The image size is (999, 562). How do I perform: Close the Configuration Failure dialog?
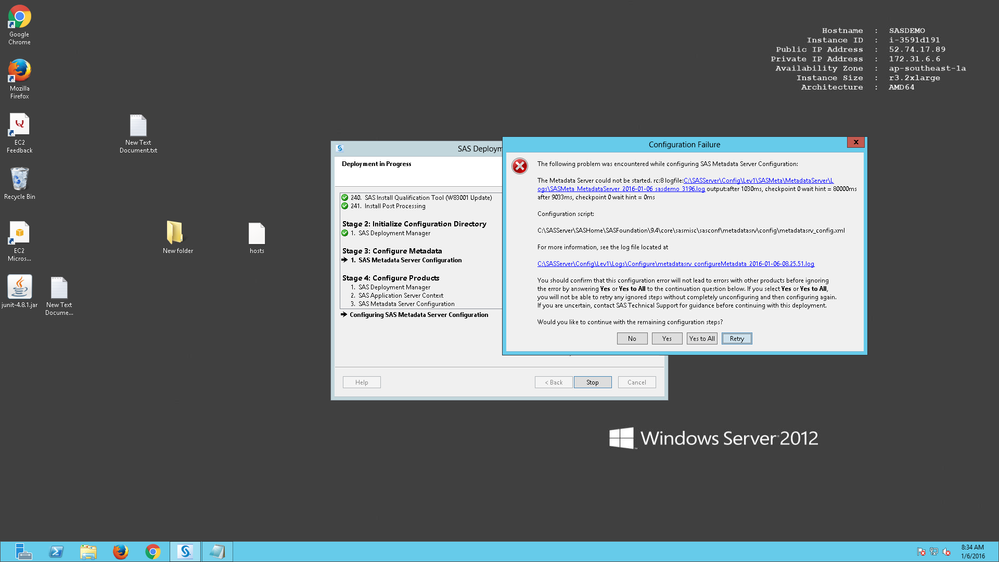point(856,143)
